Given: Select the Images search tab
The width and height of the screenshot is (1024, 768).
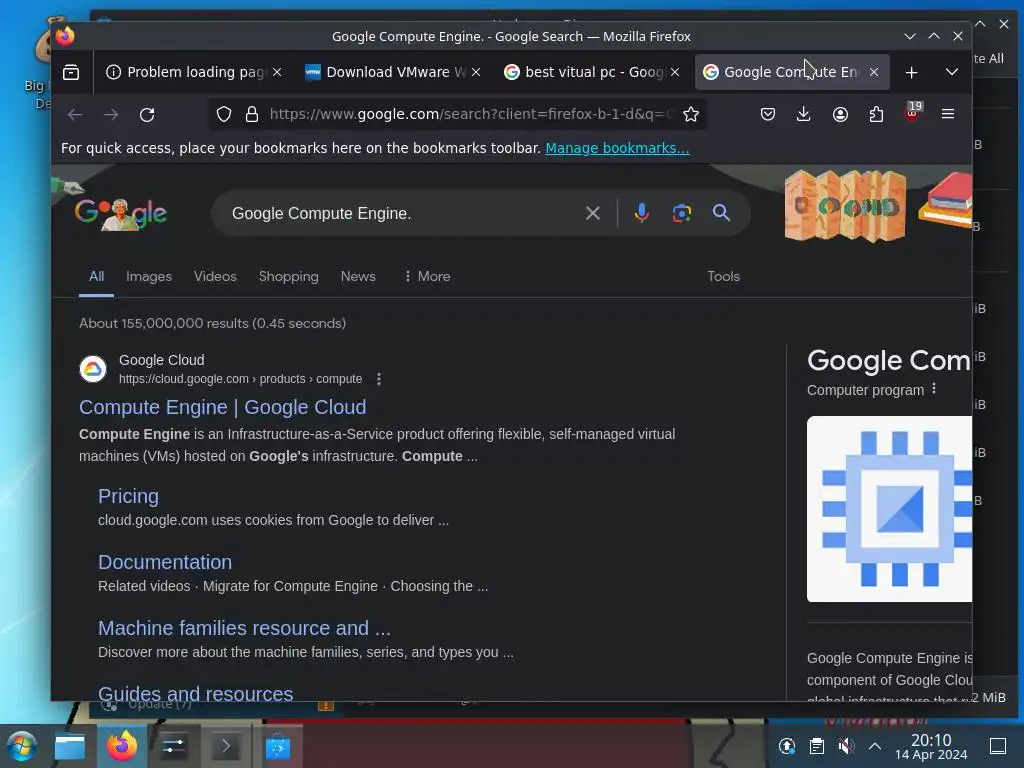Looking at the screenshot, I should (149, 276).
